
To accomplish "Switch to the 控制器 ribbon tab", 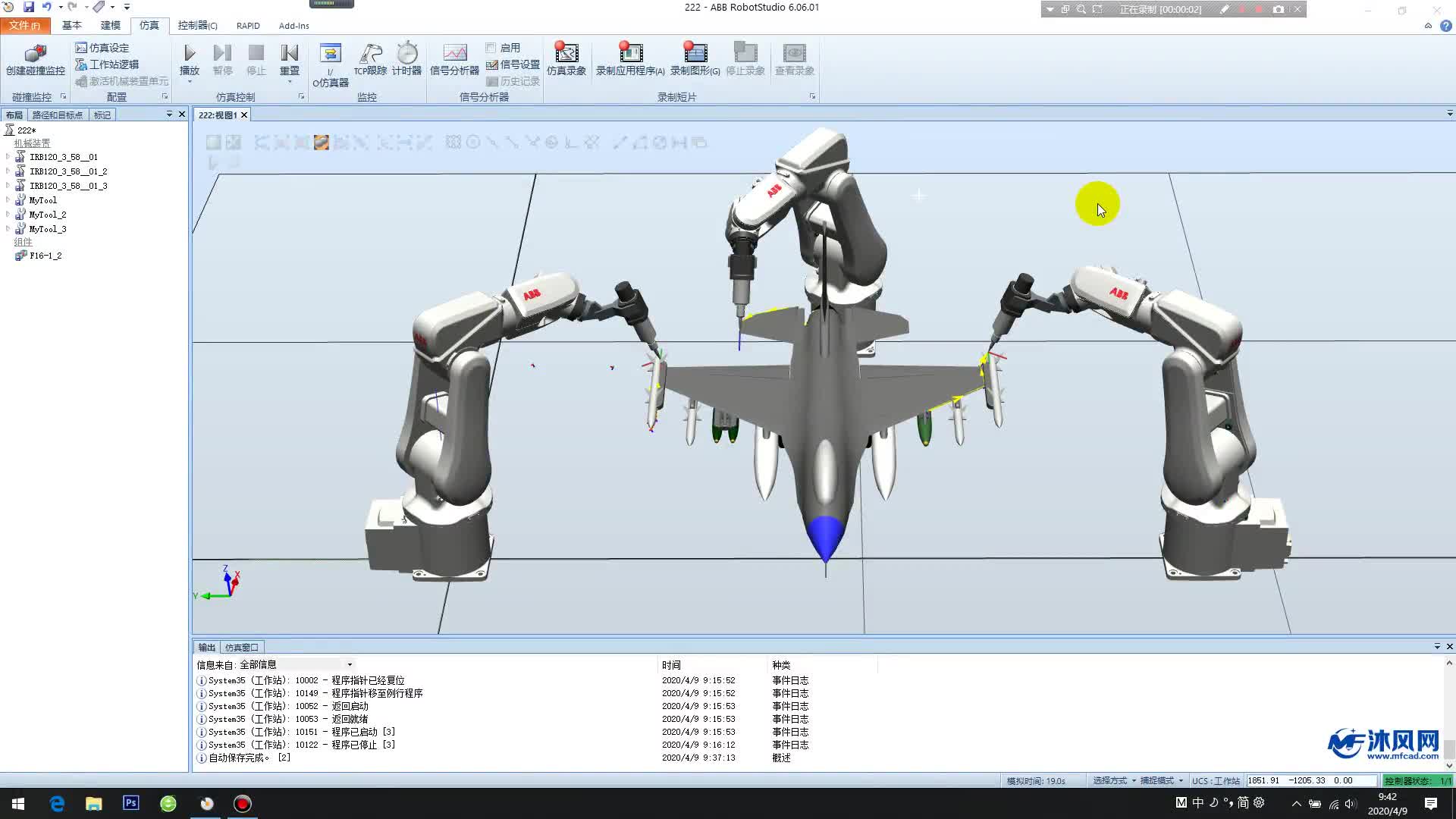I will point(197,25).
